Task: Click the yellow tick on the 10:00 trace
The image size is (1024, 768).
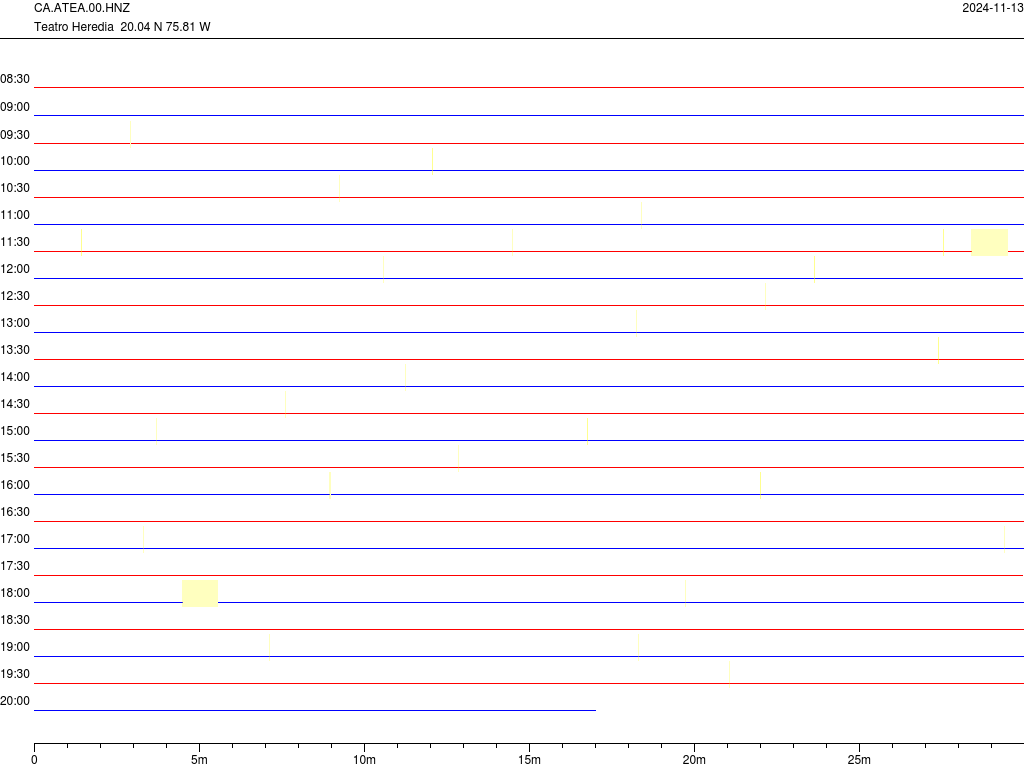Action: (432, 161)
